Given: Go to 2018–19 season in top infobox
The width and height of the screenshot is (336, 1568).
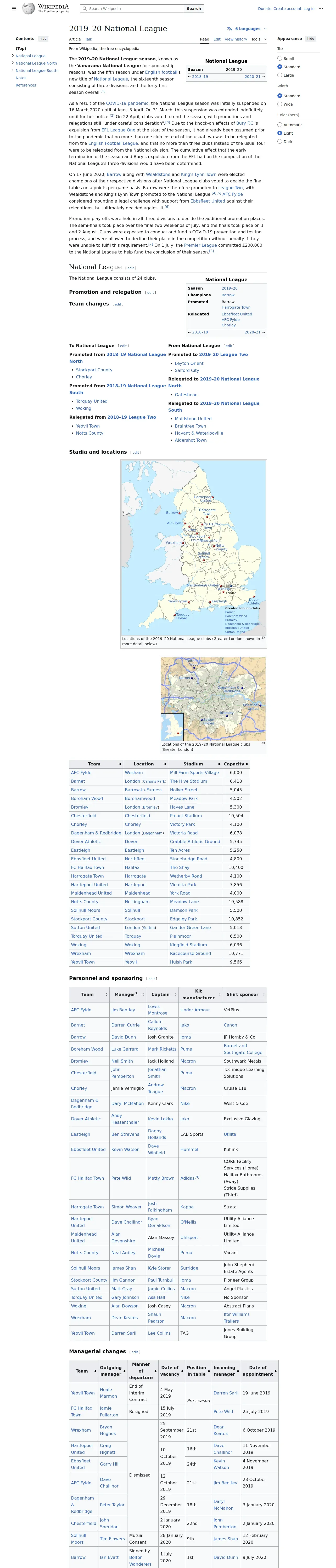Looking at the screenshot, I should pos(200,77).
